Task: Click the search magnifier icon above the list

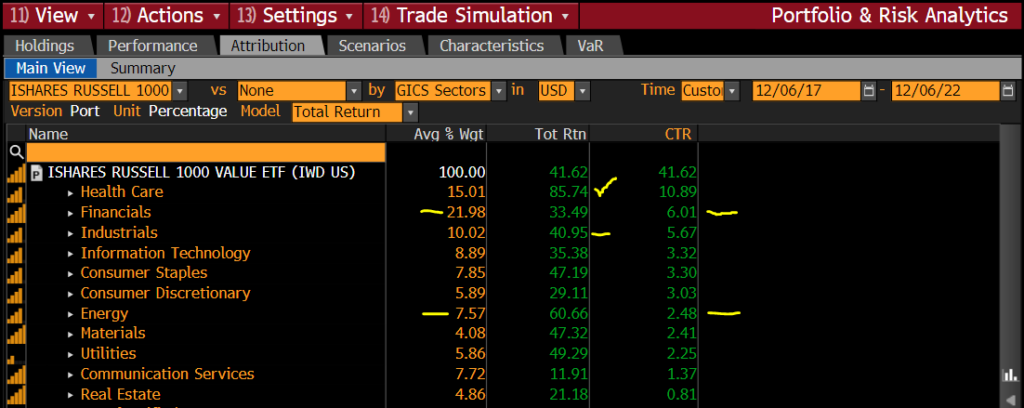Action: (15, 152)
